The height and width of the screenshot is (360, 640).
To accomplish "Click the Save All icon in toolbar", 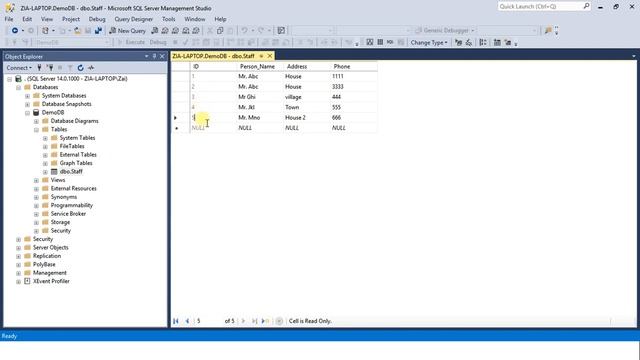I will pyautogui.click(x=98, y=31).
